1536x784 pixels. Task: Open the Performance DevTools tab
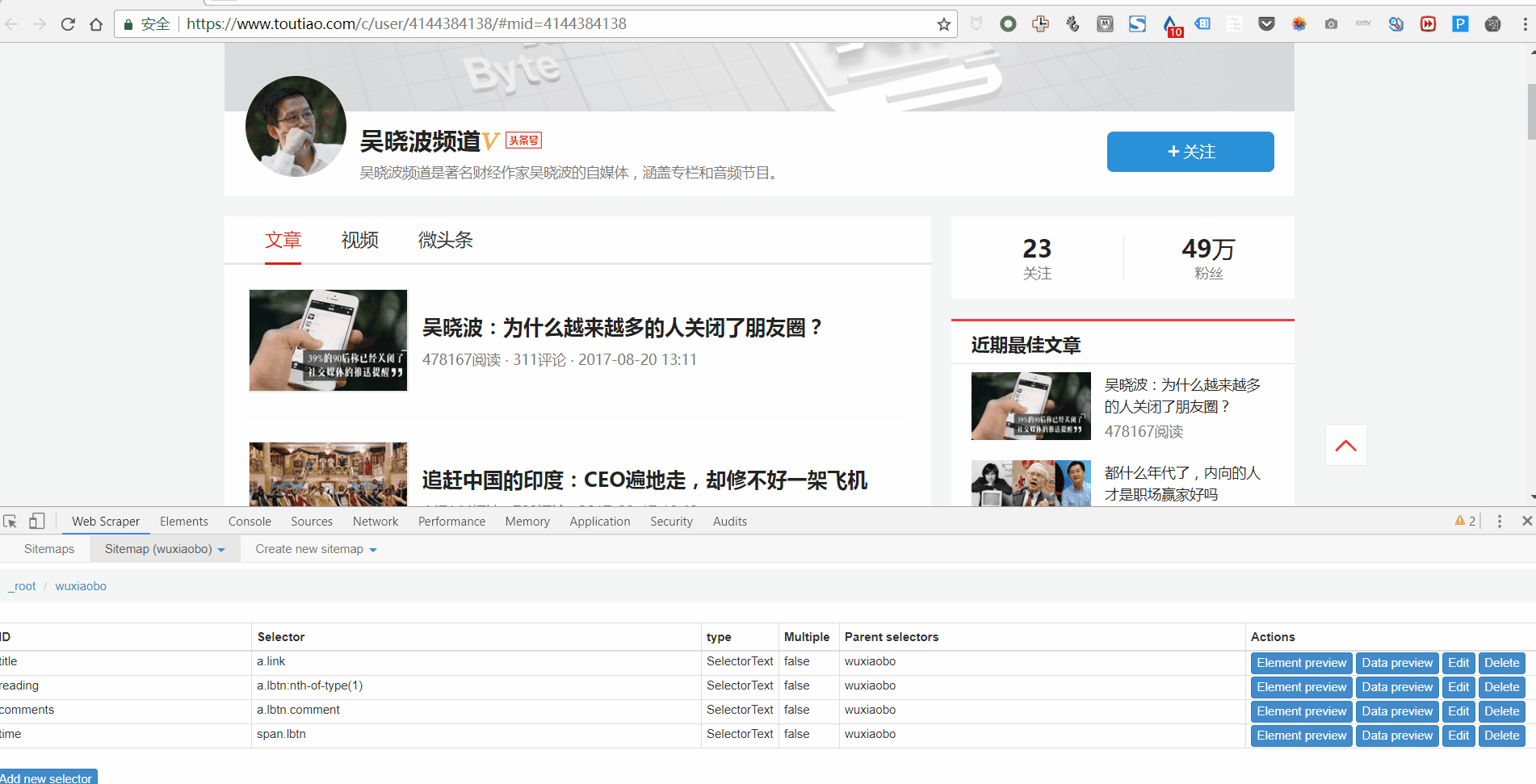click(x=451, y=522)
